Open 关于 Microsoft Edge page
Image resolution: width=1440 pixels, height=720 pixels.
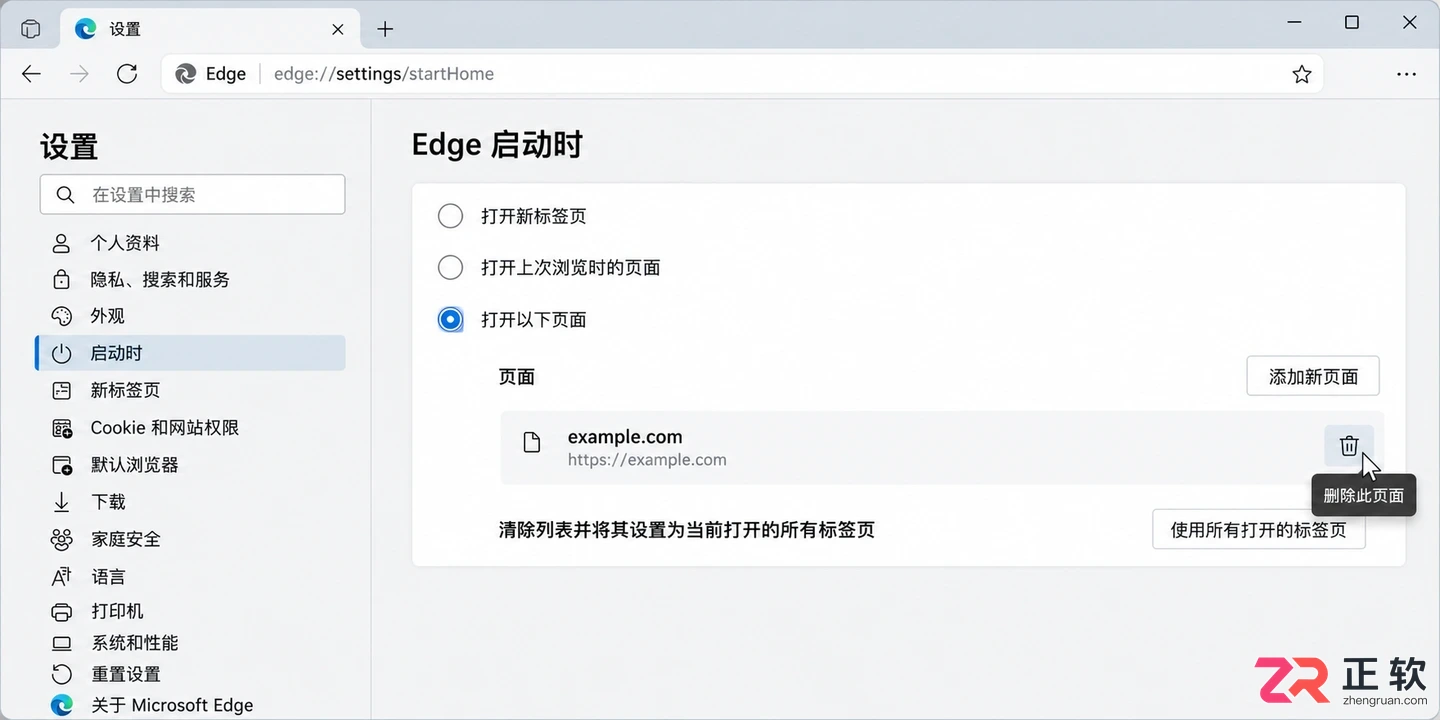(190, 705)
